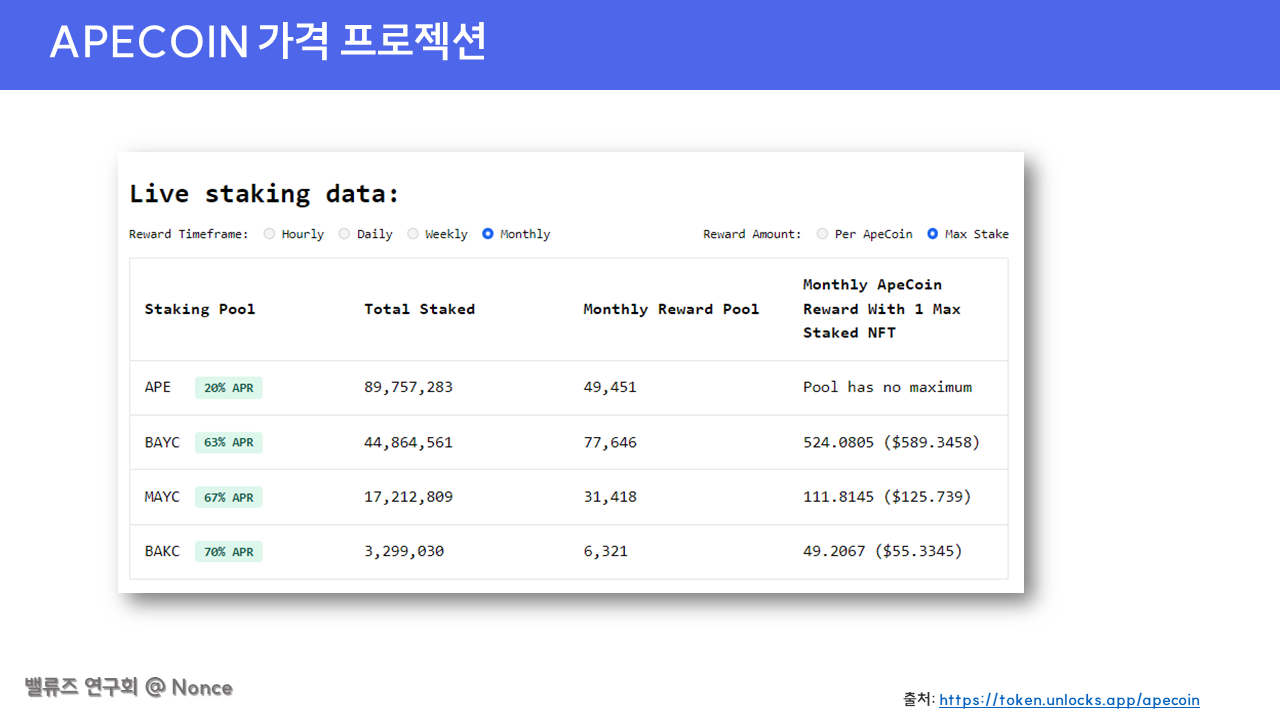This screenshot has height=720, width=1280.
Task: Click the Staking Pool column header
Action: 200,309
